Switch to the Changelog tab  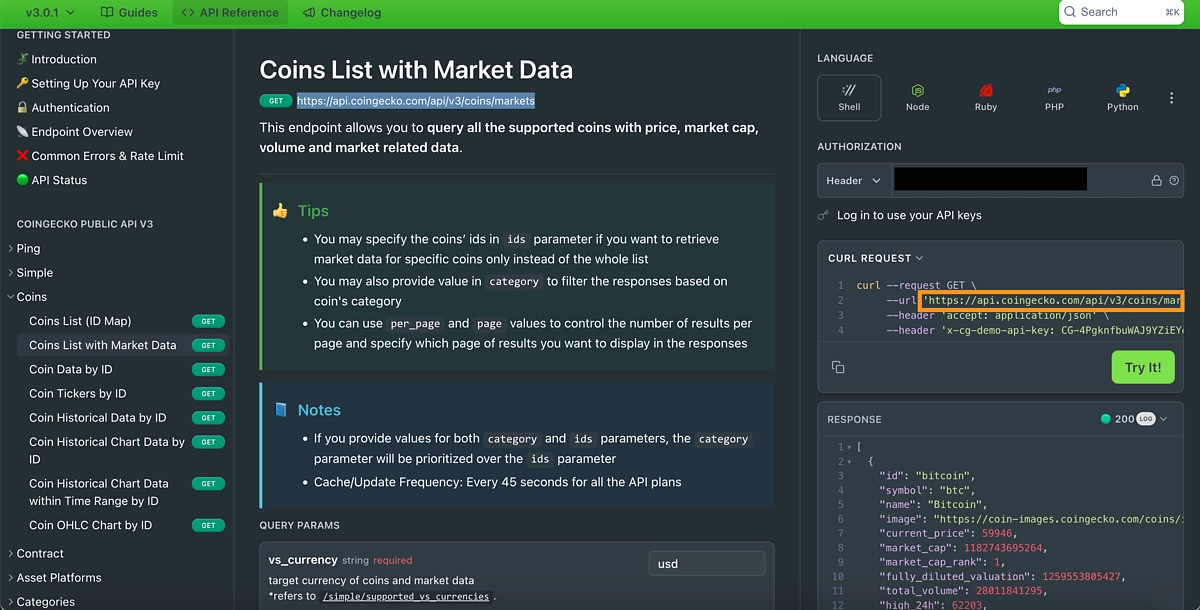coord(341,13)
